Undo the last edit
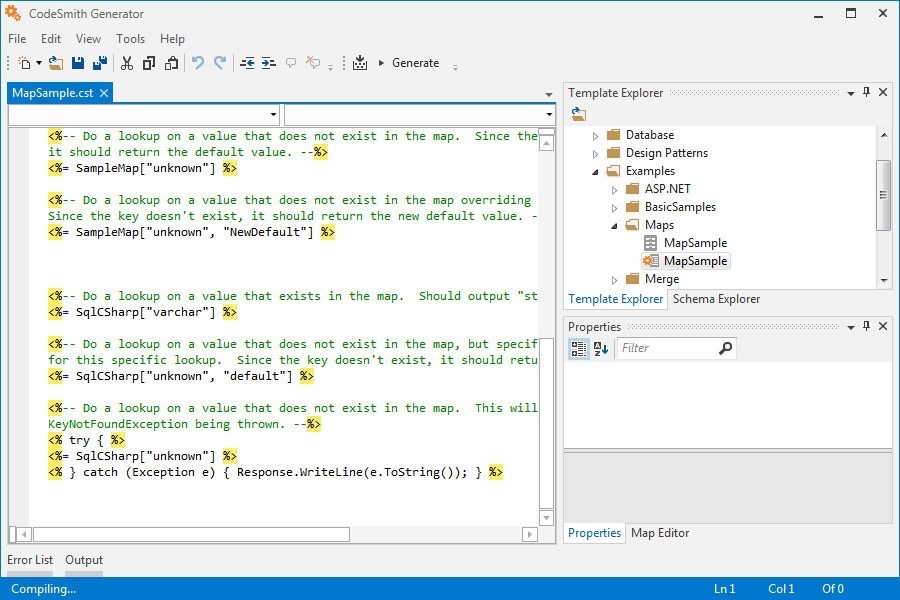The image size is (900, 600). coord(198,63)
